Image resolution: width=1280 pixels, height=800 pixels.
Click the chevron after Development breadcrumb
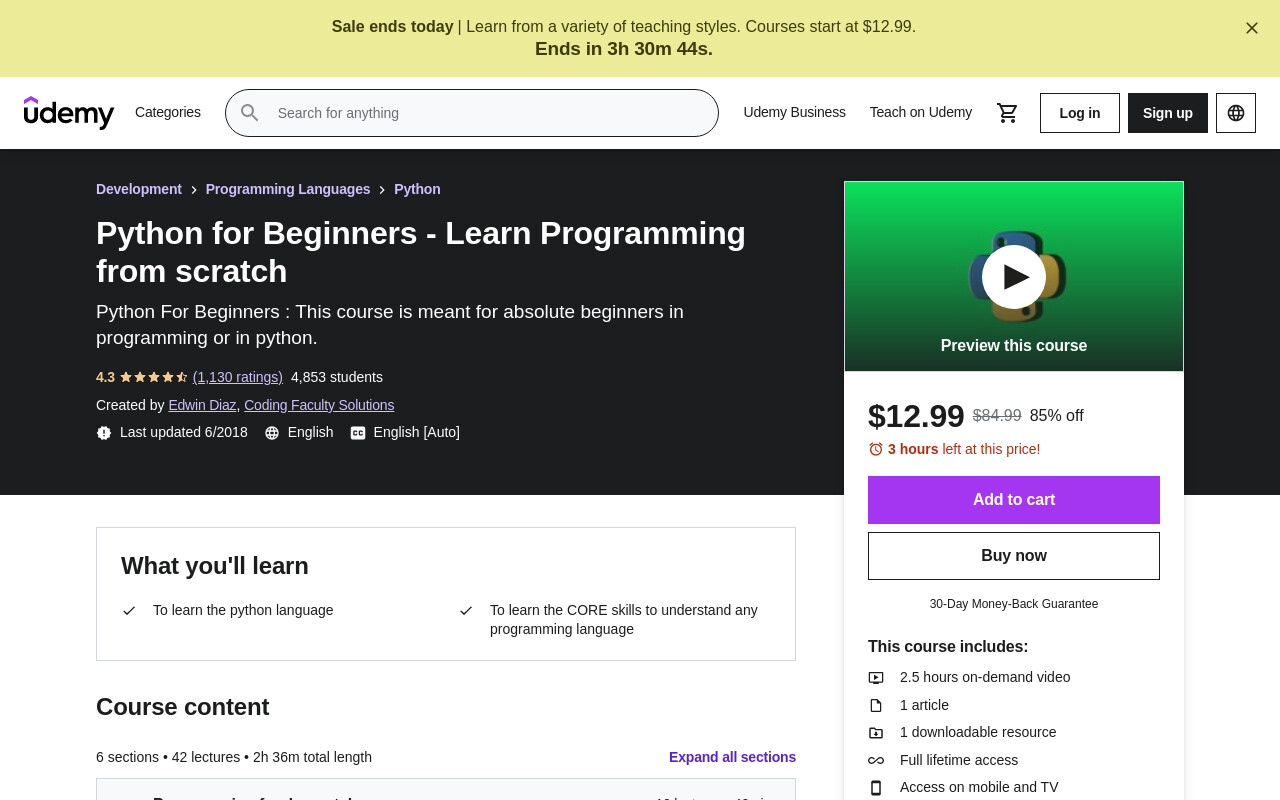coord(194,190)
